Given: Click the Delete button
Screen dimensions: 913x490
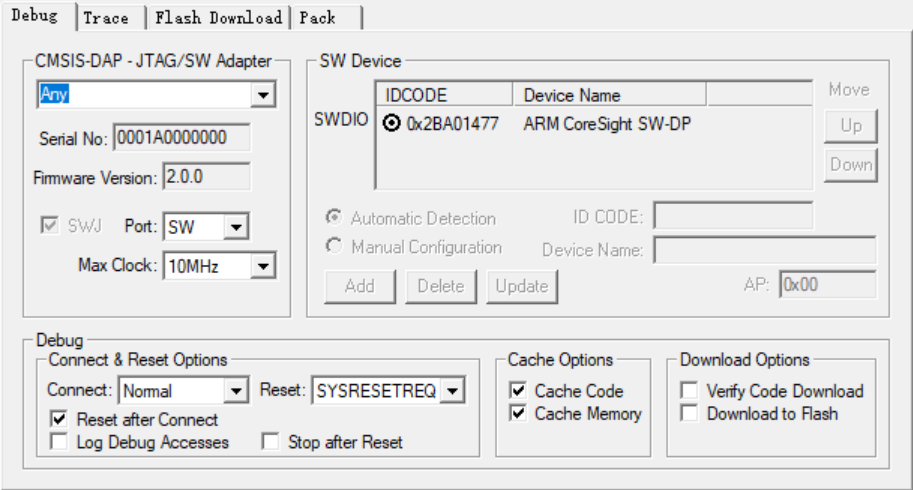Looking at the screenshot, I should (x=441, y=286).
